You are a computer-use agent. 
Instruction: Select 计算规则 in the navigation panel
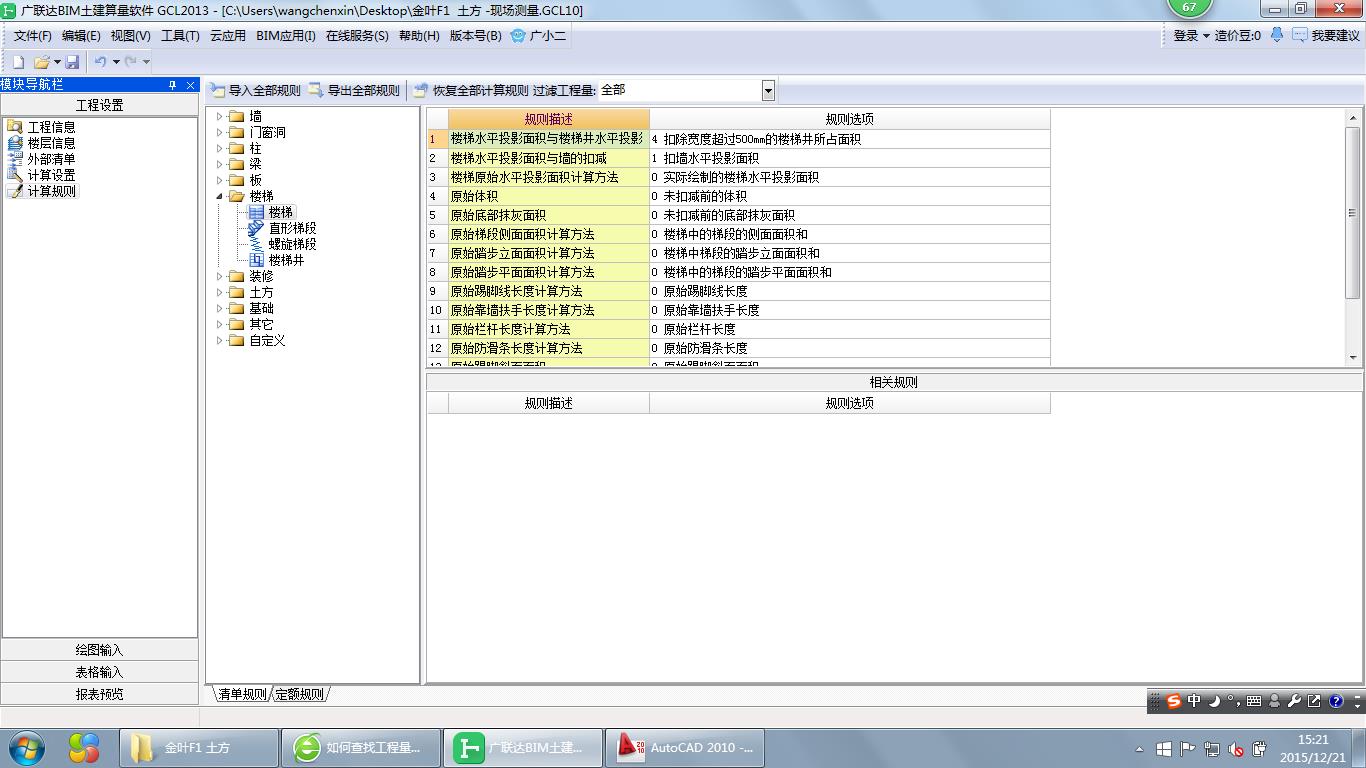click(41, 191)
